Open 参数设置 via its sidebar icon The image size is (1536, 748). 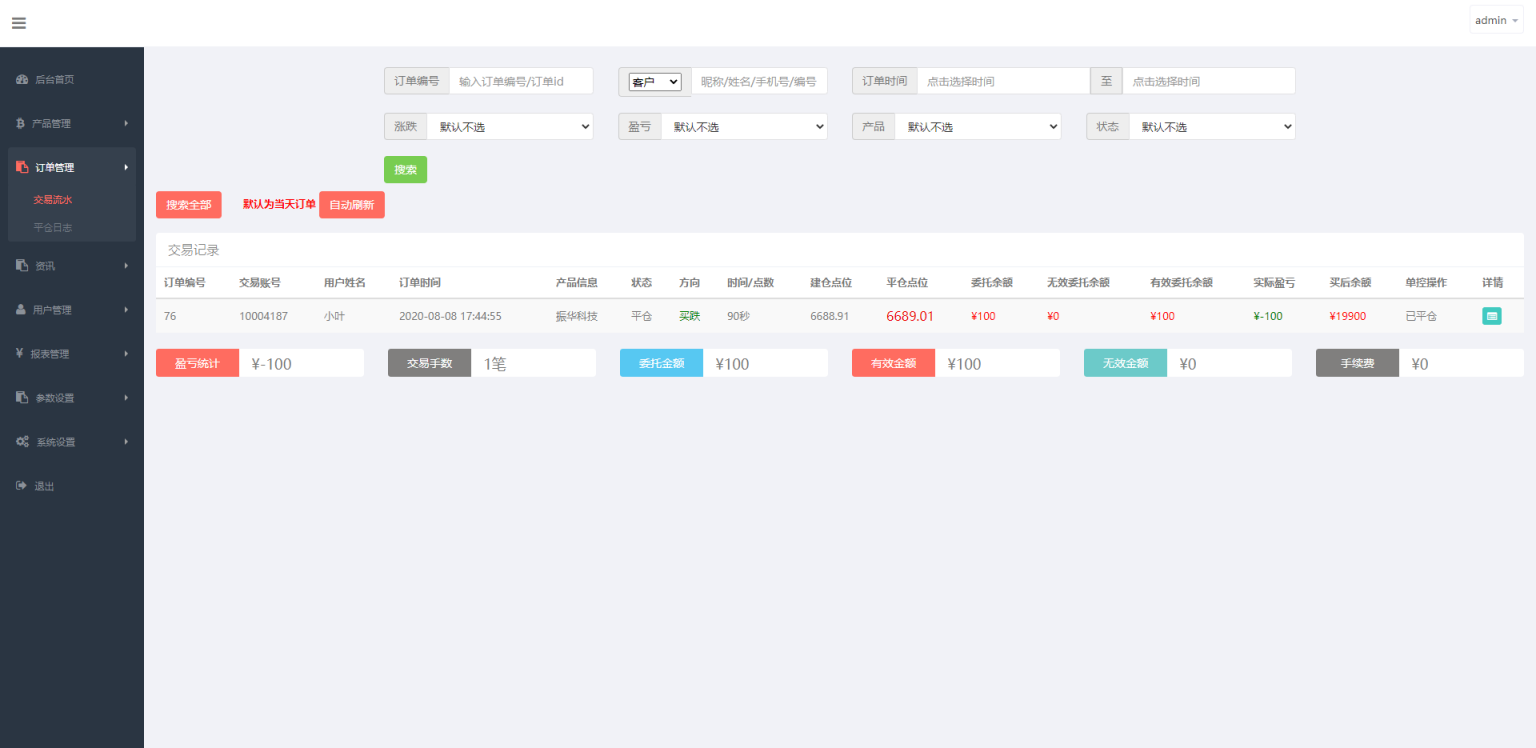(x=23, y=397)
